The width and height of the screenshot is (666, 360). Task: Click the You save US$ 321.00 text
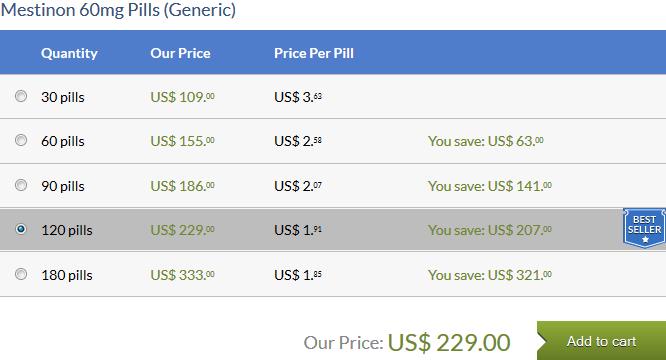[490, 275]
